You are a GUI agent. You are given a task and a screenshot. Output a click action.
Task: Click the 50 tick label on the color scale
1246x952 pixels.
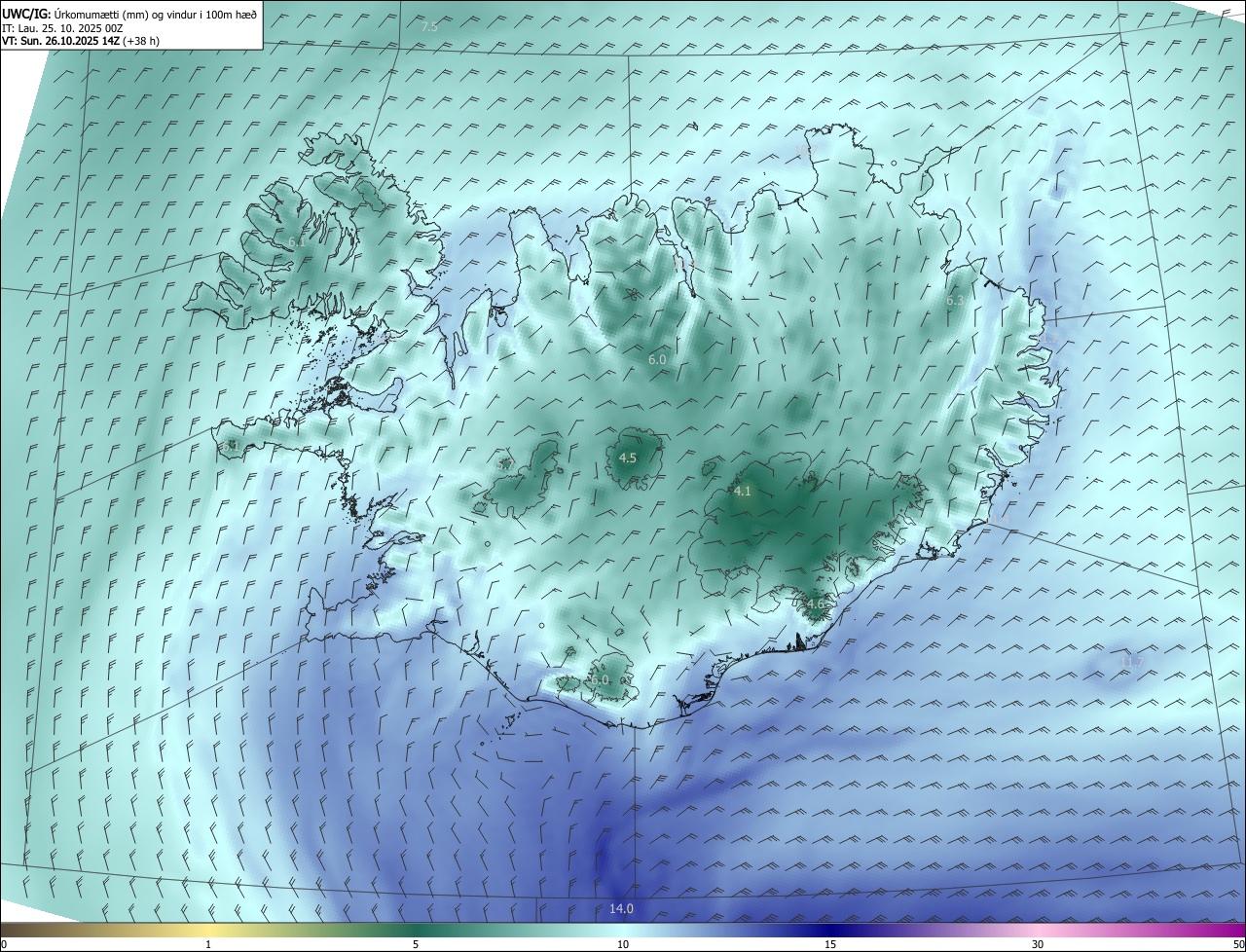(x=1238, y=944)
